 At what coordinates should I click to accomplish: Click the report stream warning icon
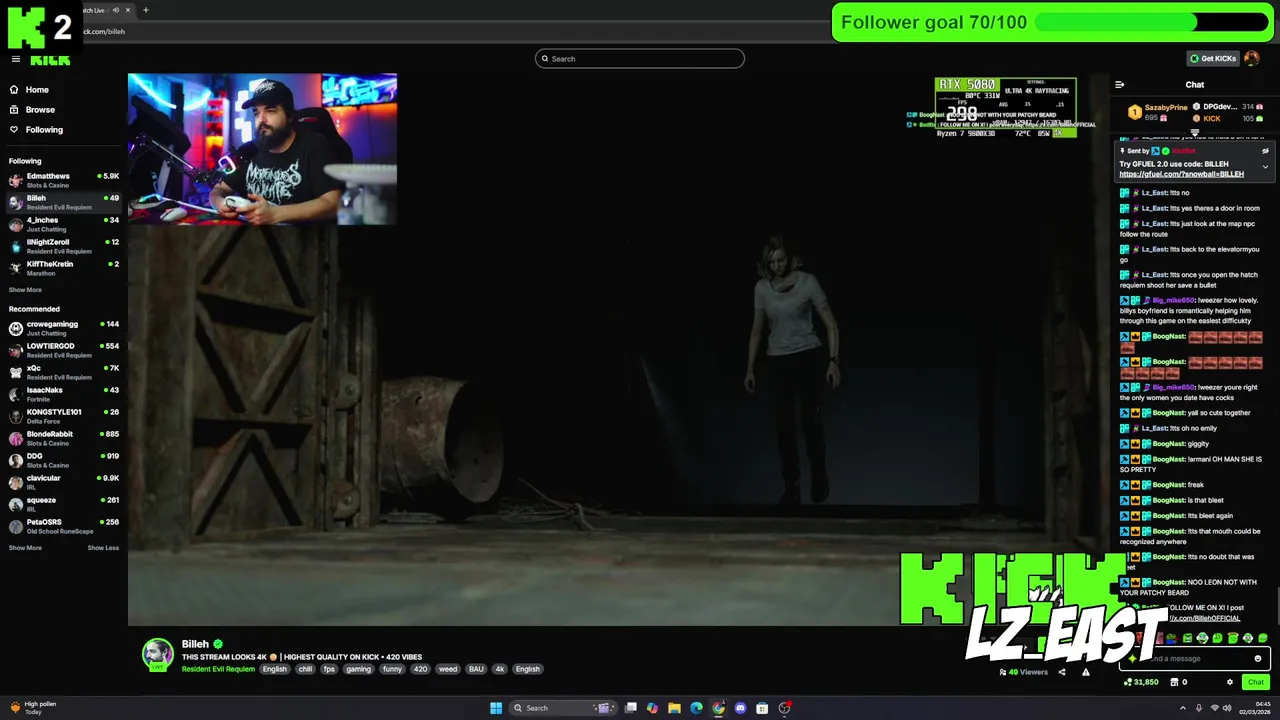click(1086, 672)
